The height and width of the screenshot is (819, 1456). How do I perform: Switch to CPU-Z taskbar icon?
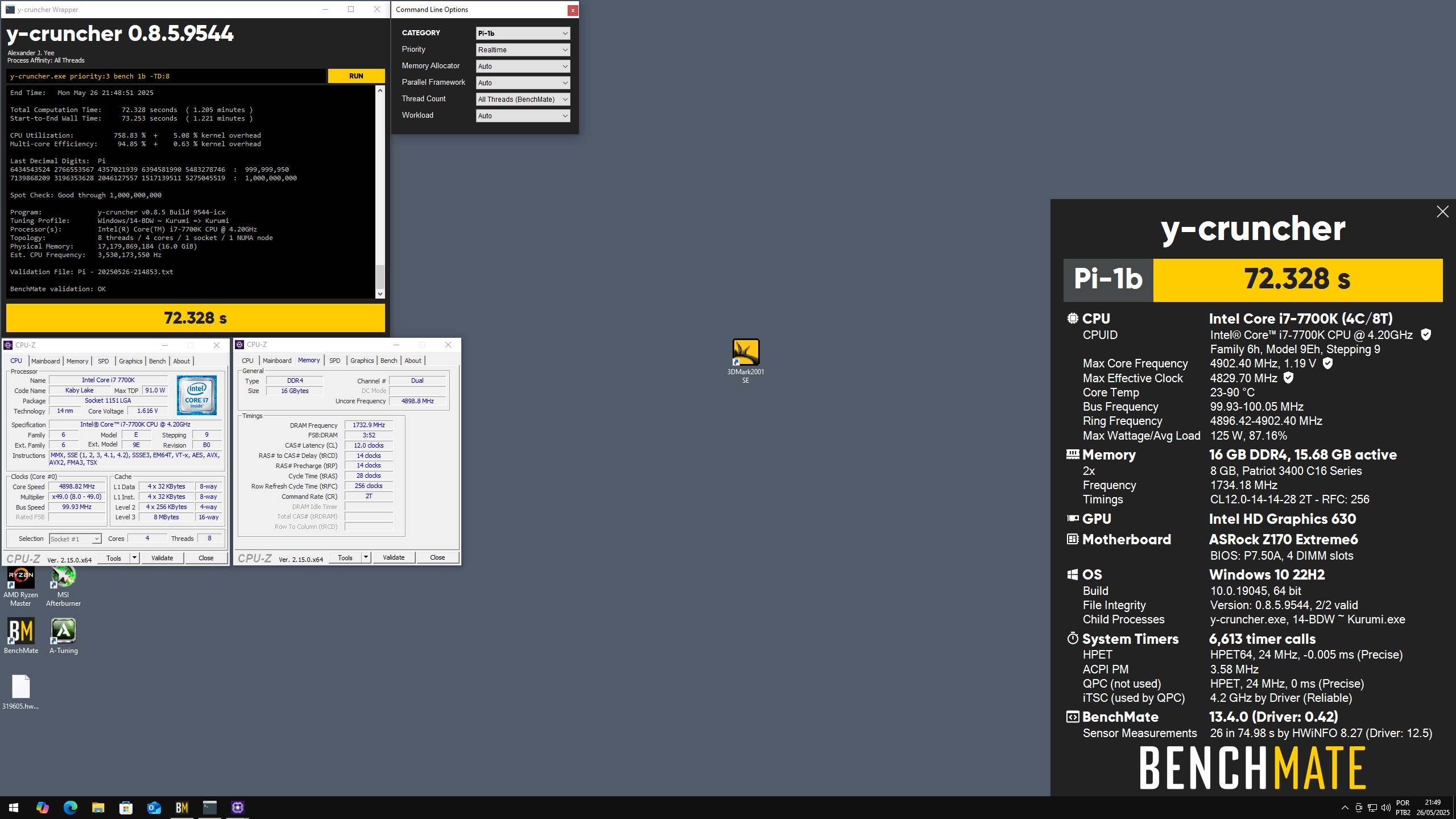[238, 808]
